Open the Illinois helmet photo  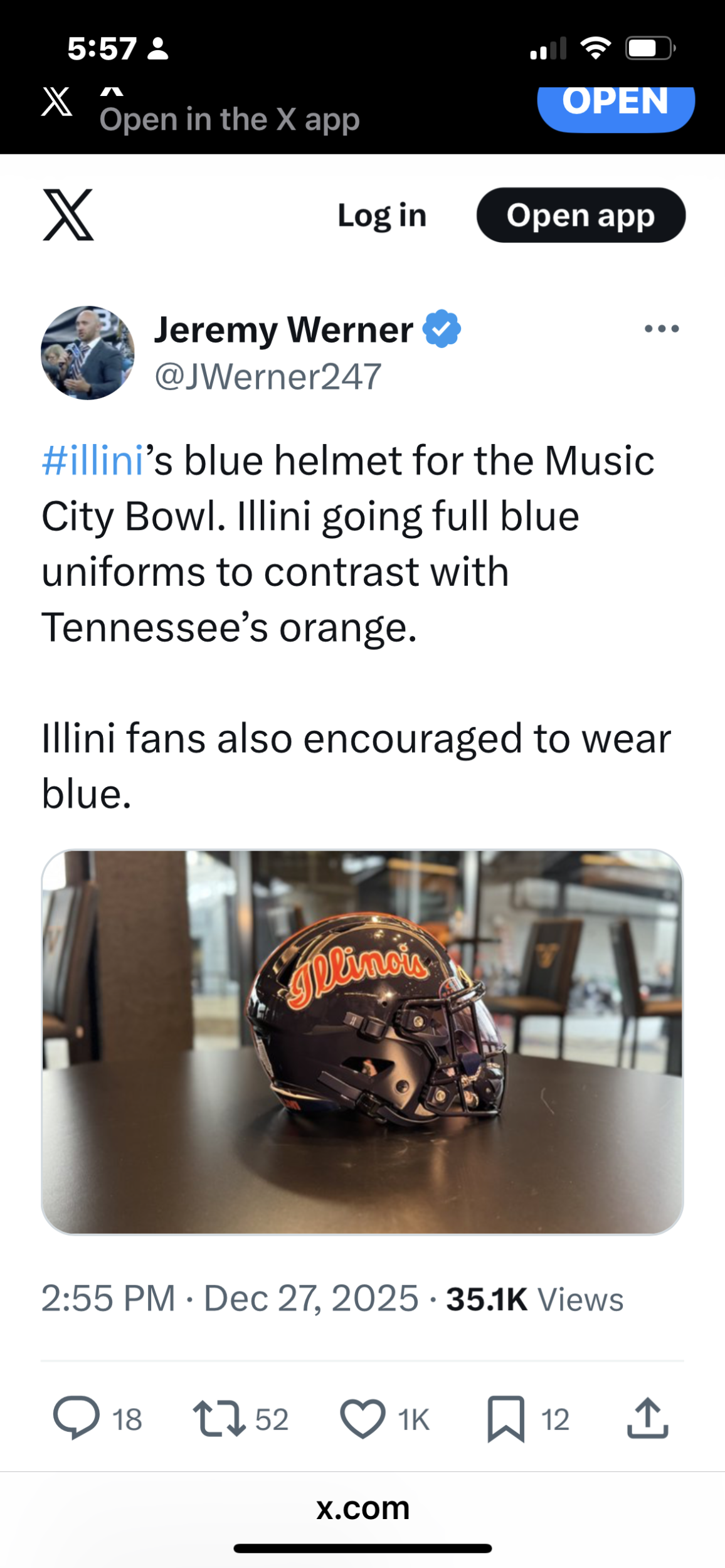pyautogui.click(x=362, y=1042)
